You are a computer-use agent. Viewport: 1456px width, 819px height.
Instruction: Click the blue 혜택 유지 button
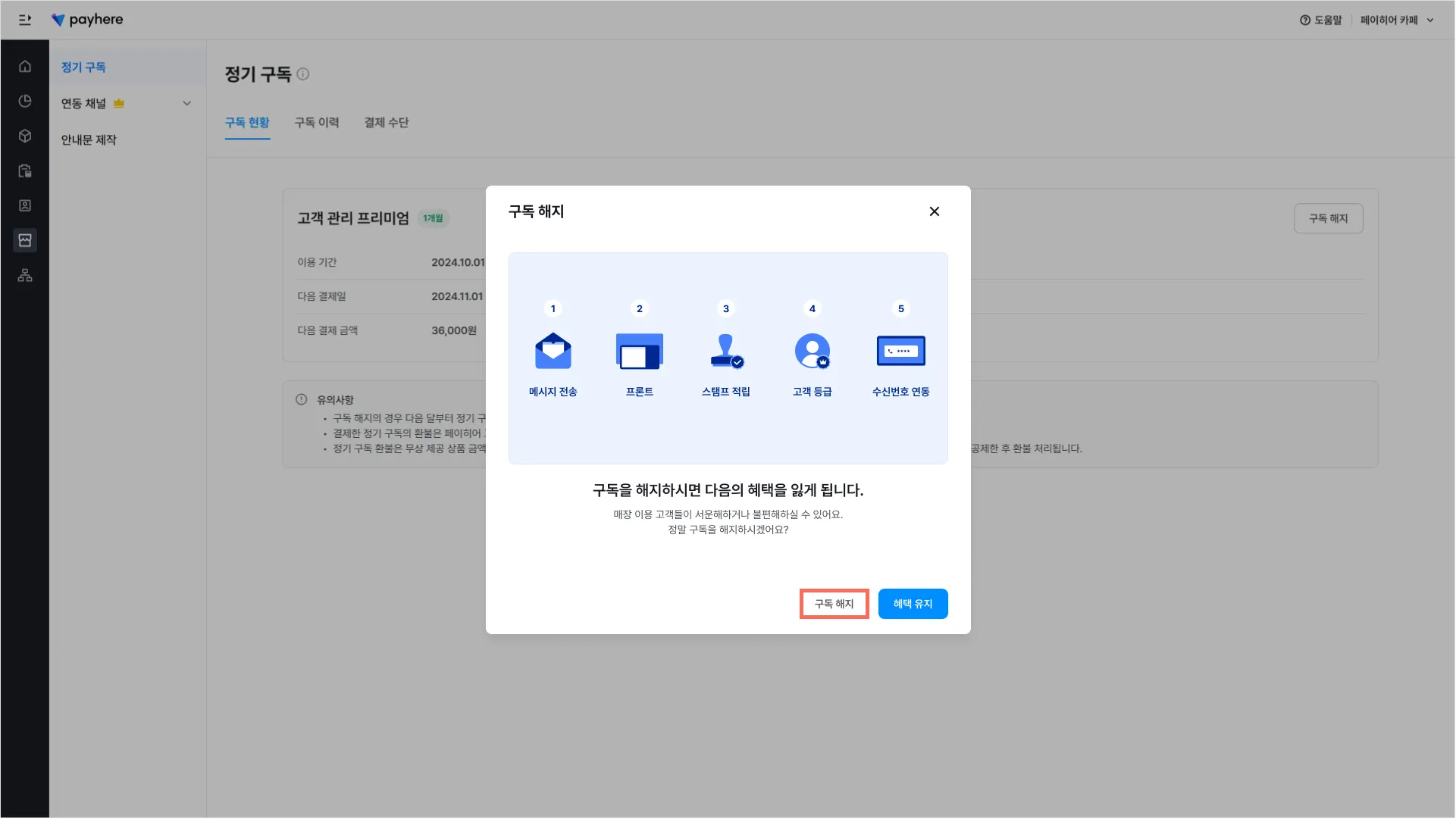(x=913, y=604)
